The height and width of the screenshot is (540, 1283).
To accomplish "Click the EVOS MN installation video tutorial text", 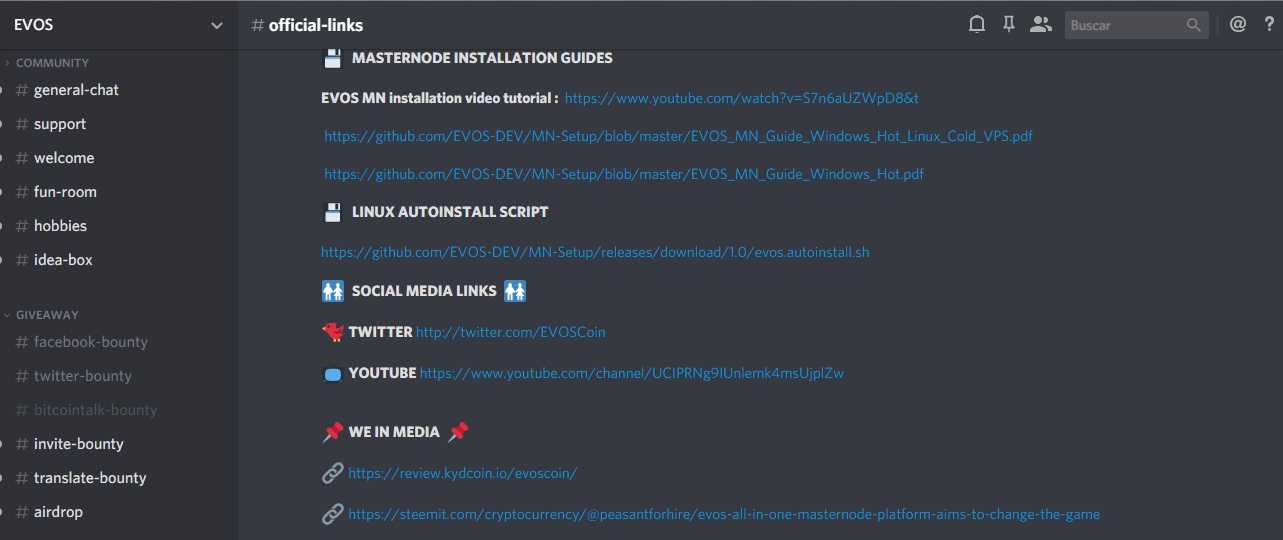I will pyautogui.click(x=440, y=98).
